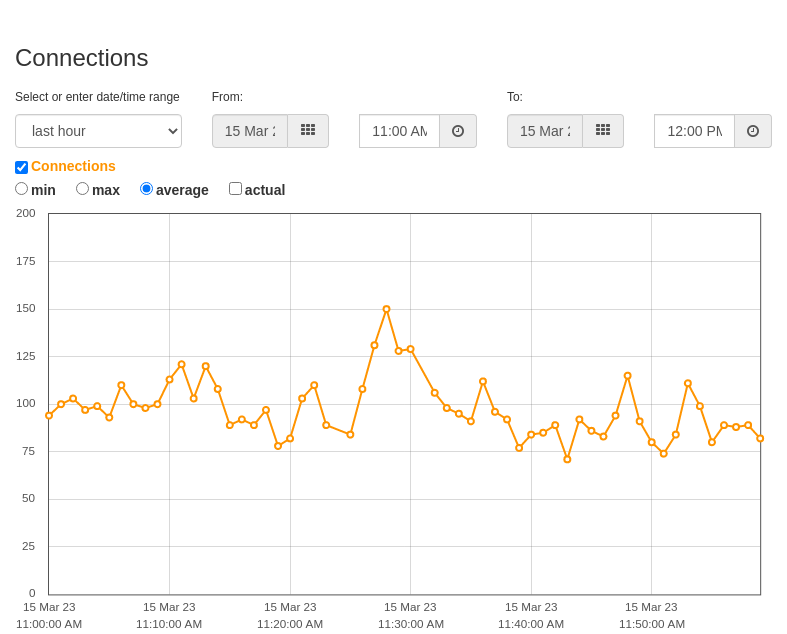Click the orange Connections series label
787x634 pixels.
click(73, 166)
